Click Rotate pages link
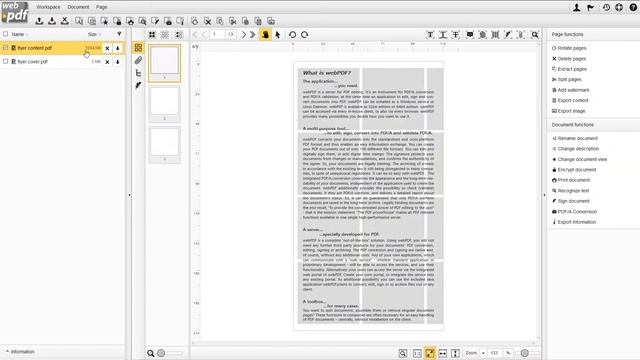The width and height of the screenshot is (640, 360). (x=569, y=48)
